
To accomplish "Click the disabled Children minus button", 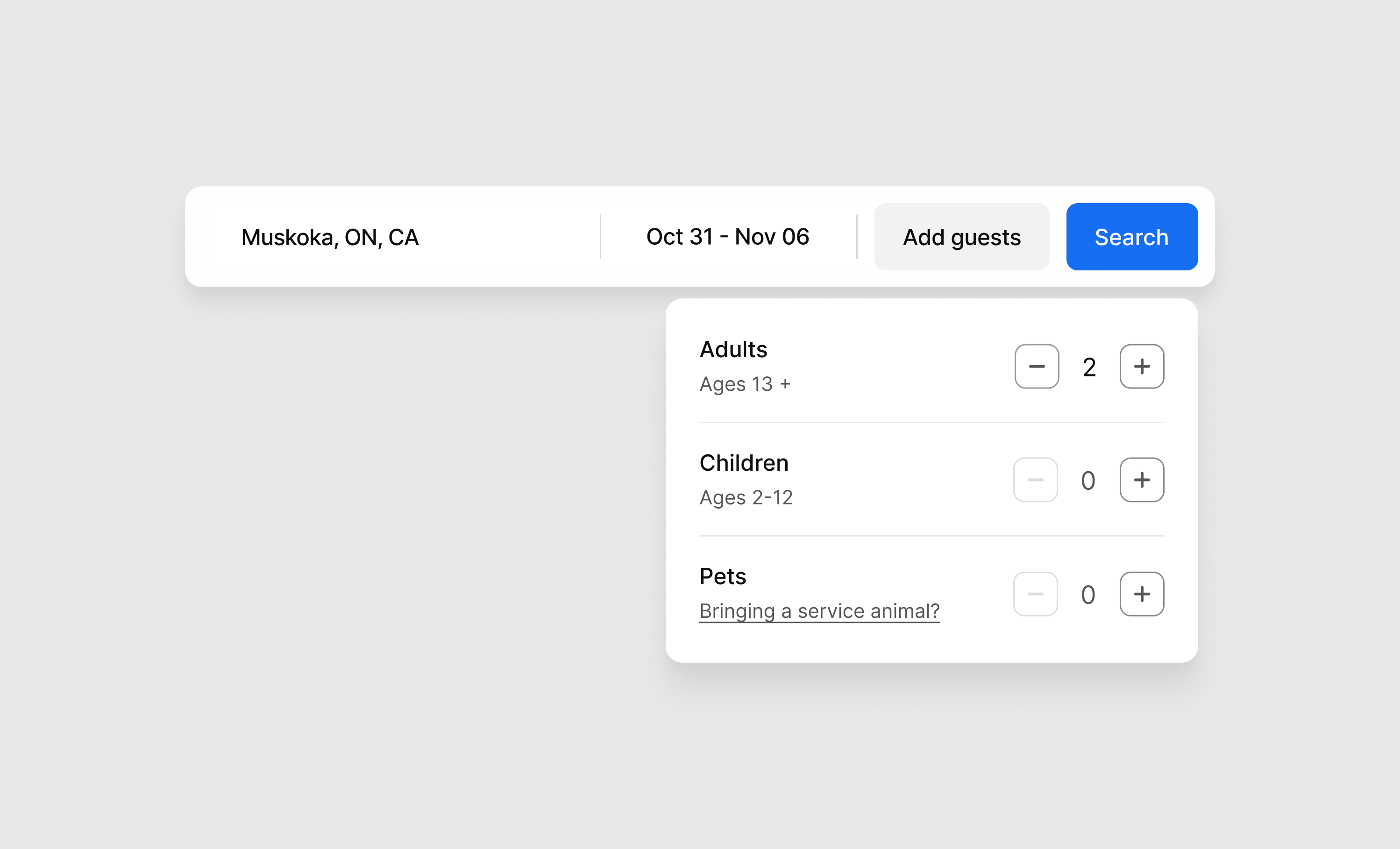I will pyautogui.click(x=1035, y=480).
